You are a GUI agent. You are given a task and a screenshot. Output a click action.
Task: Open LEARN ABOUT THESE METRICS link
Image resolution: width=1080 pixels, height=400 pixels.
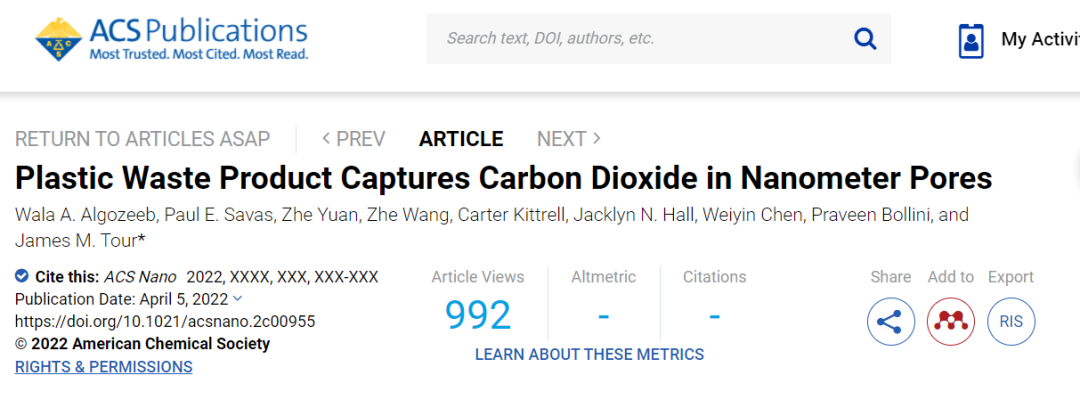pyautogui.click(x=589, y=354)
